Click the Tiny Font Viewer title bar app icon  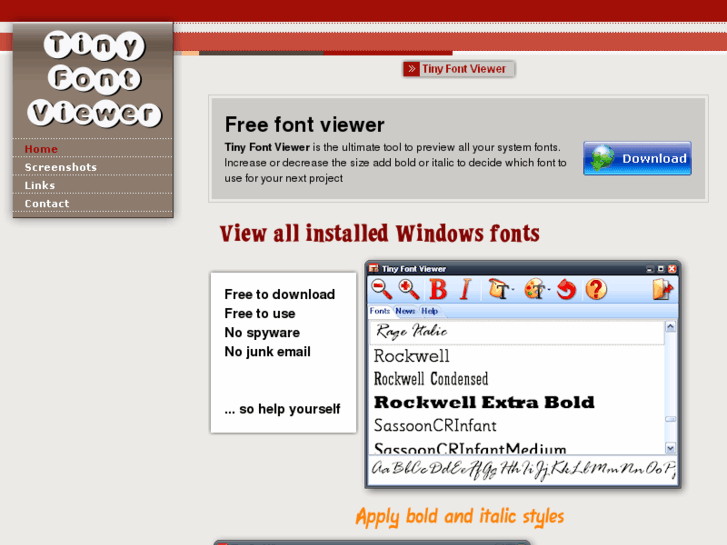(x=374, y=269)
